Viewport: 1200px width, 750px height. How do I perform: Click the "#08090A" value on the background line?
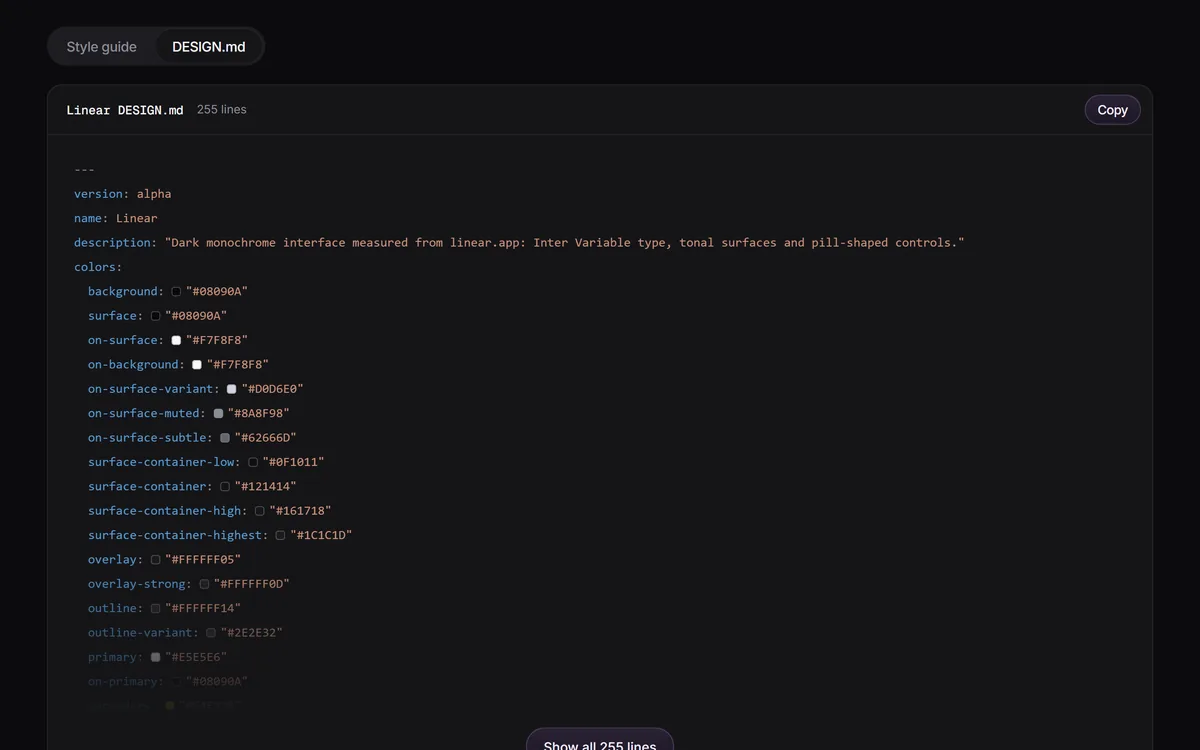217,292
